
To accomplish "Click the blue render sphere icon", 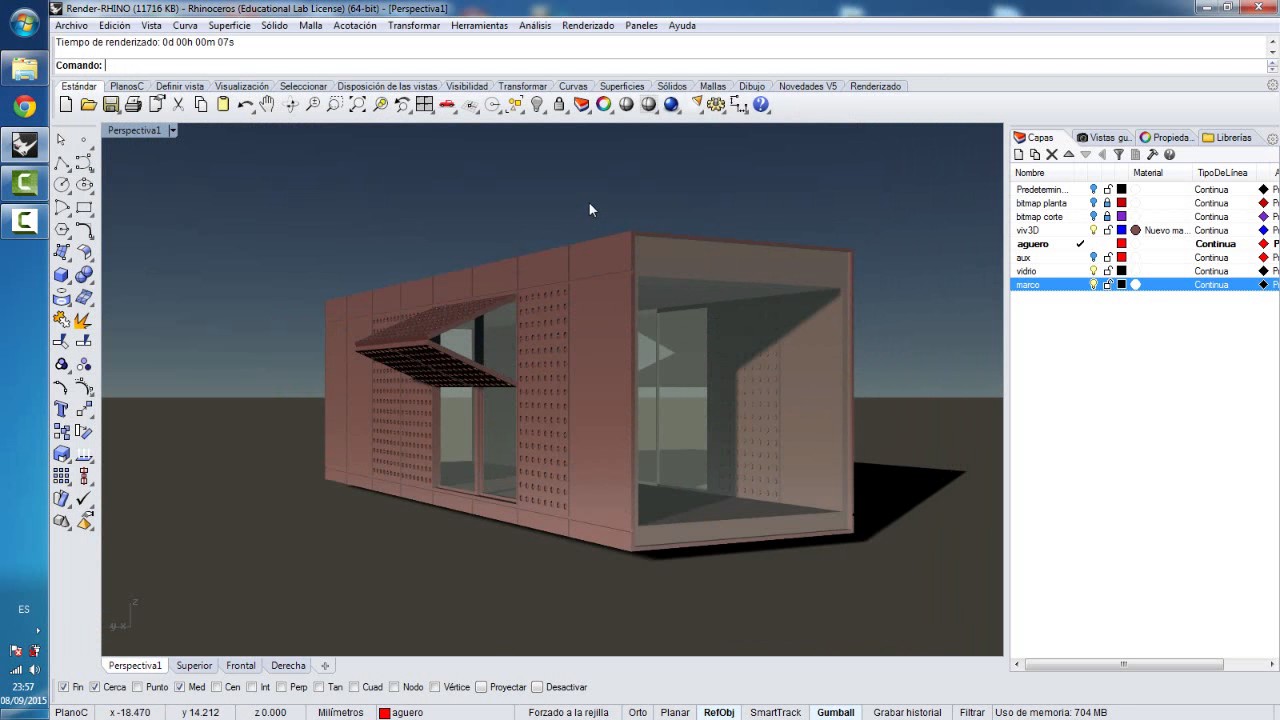I will click(671, 104).
